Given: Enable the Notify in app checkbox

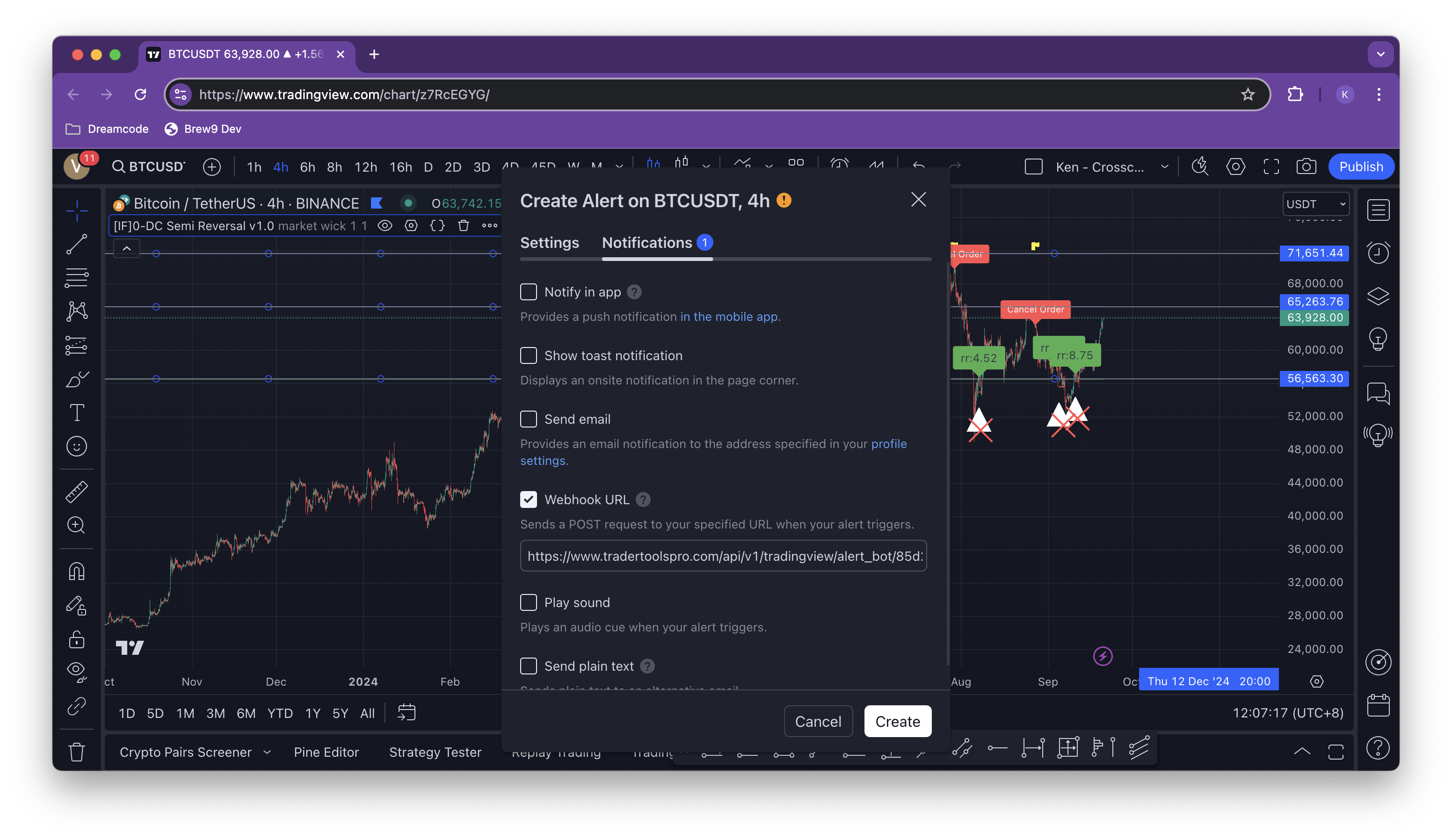Looking at the screenshot, I should click(x=529, y=291).
